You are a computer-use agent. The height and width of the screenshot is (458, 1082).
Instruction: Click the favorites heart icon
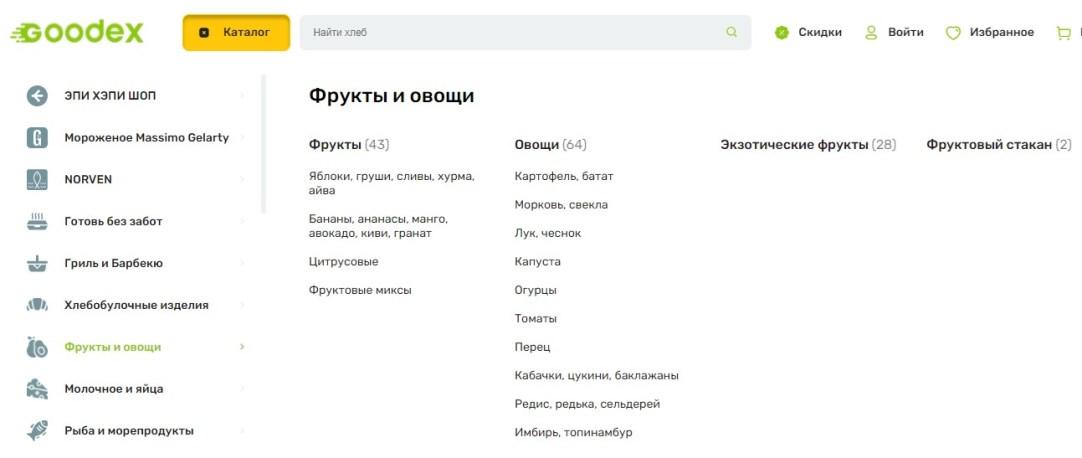coord(953,32)
